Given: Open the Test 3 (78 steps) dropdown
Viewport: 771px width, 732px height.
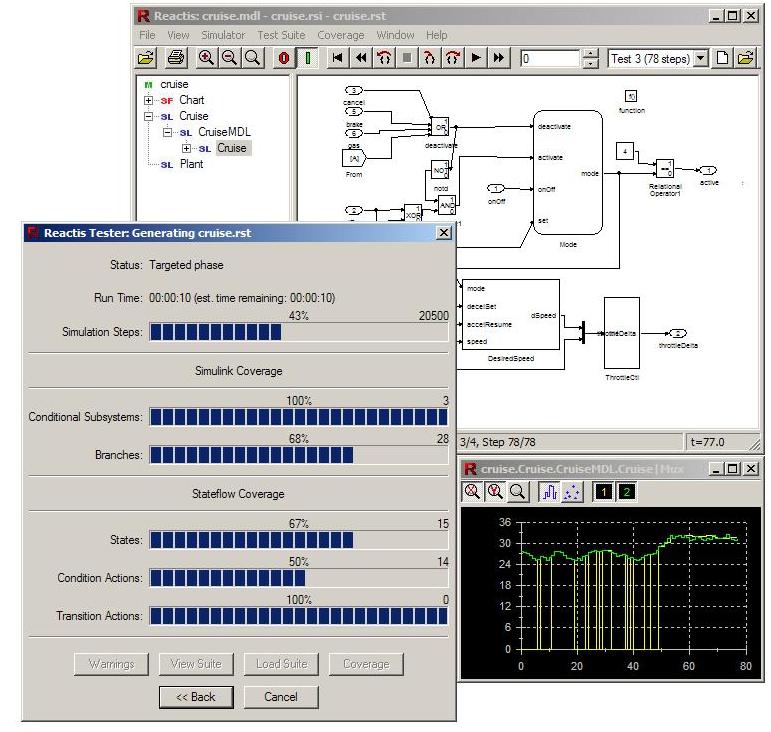Looking at the screenshot, I should click(700, 59).
